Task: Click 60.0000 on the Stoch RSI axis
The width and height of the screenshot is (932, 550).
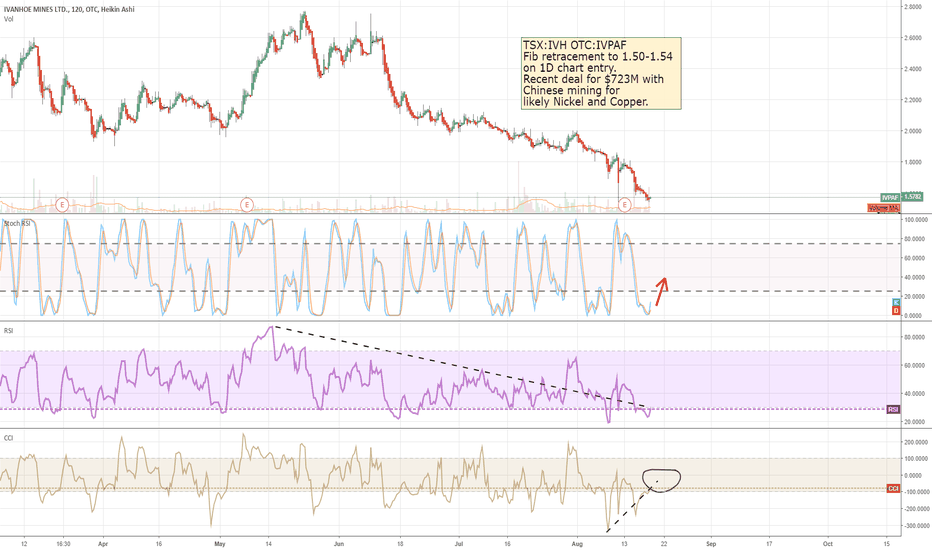Action: coord(915,258)
